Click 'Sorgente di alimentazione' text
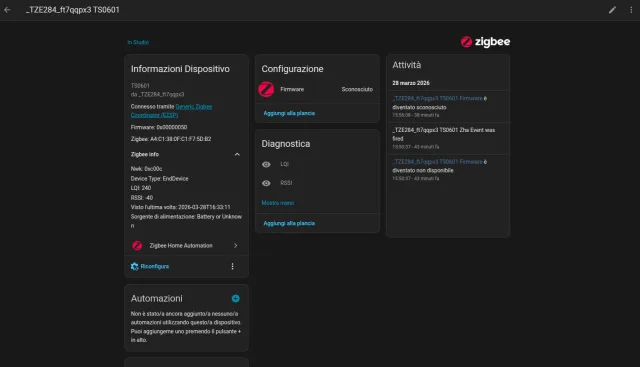The height and width of the screenshot is (367, 640). tap(186, 221)
